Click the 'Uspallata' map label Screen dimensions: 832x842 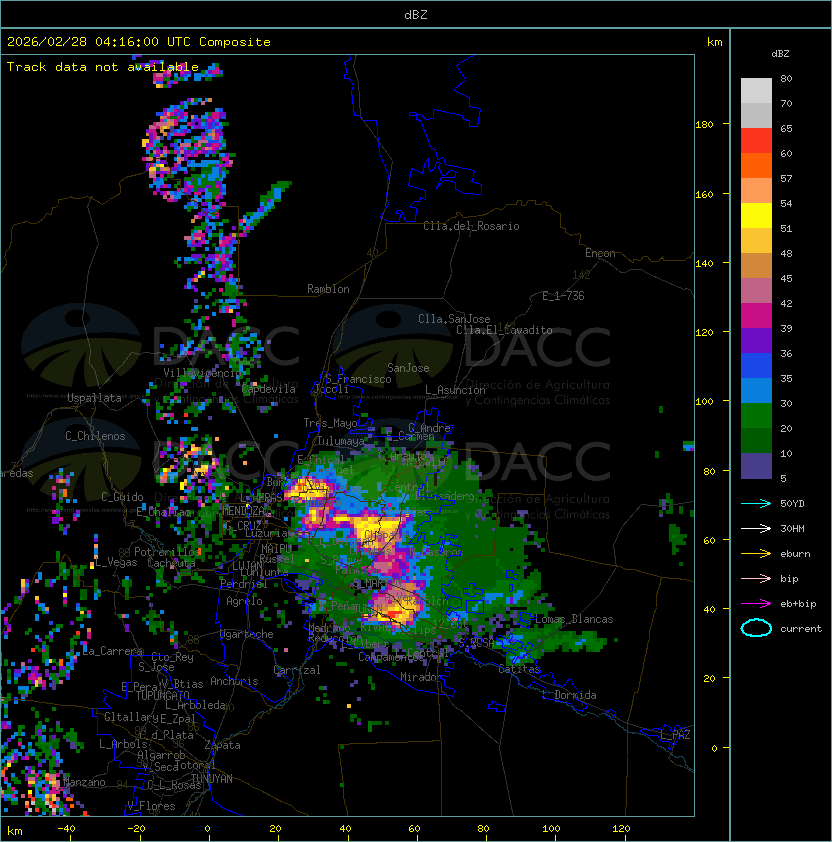[94, 398]
